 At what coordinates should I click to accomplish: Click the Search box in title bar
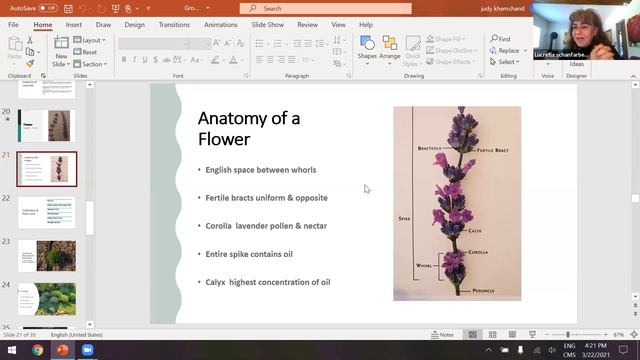325,8
